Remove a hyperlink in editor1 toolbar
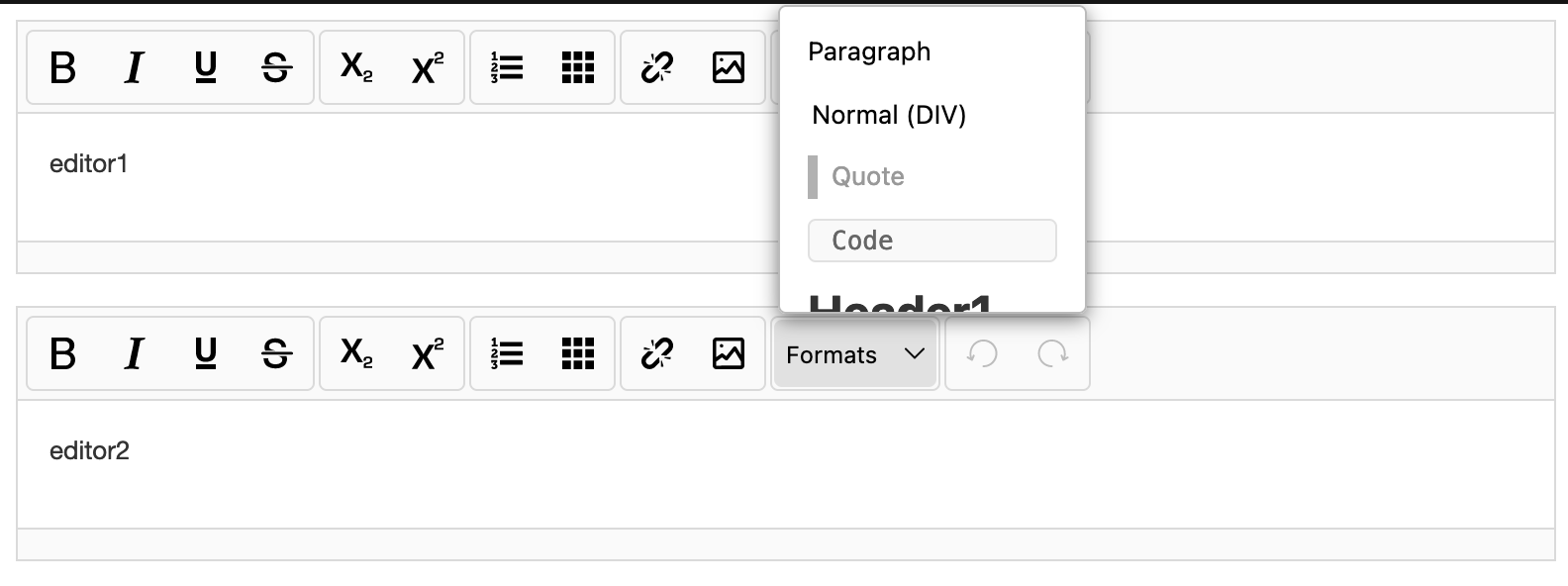The image size is (1568, 586). [x=655, y=67]
